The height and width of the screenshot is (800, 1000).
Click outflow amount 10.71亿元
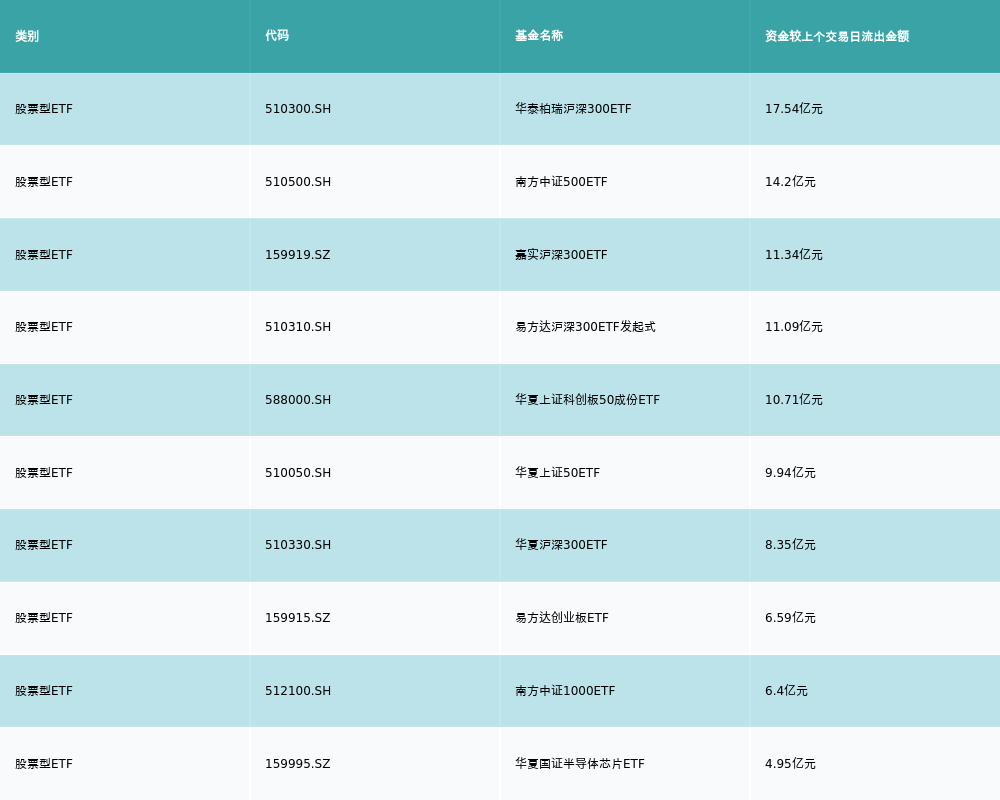tap(793, 400)
